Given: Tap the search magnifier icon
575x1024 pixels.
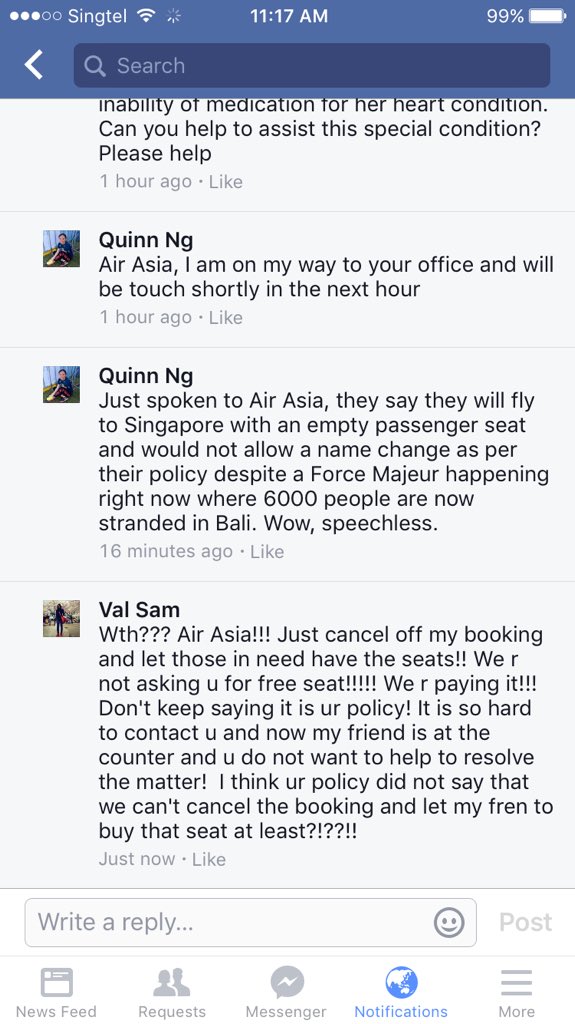Looking at the screenshot, I should tap(95, 65).
